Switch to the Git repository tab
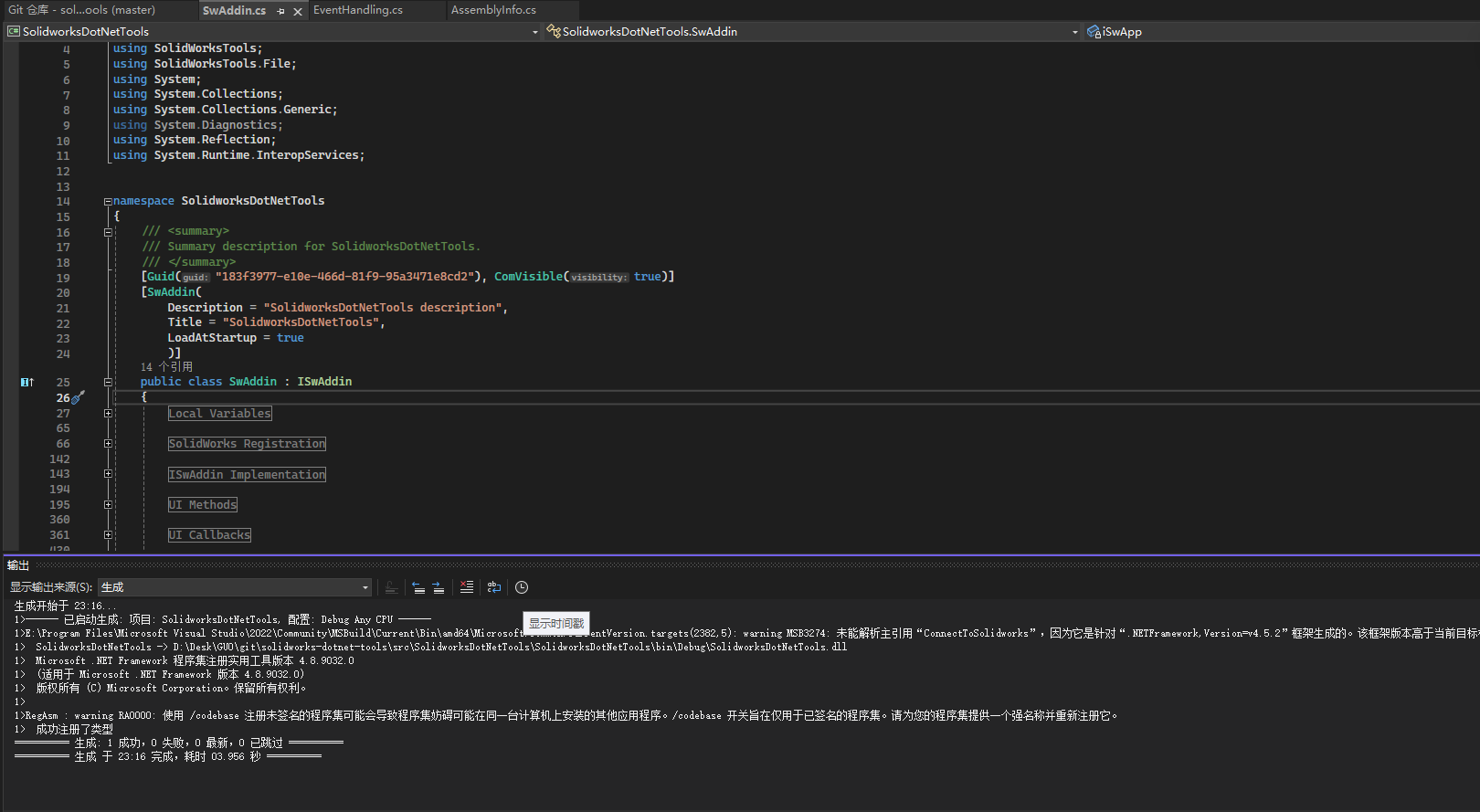 point(82,10)
